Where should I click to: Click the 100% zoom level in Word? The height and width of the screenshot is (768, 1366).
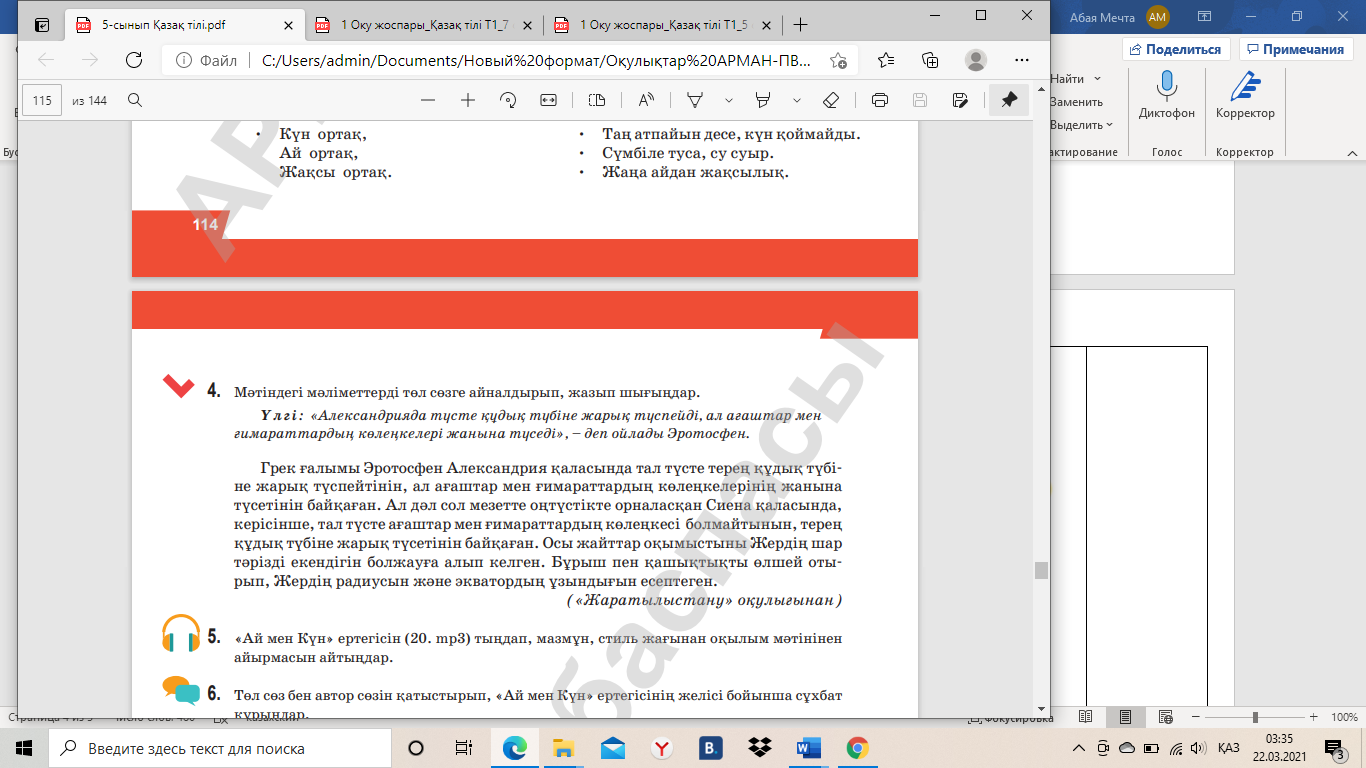[1343, 717]
